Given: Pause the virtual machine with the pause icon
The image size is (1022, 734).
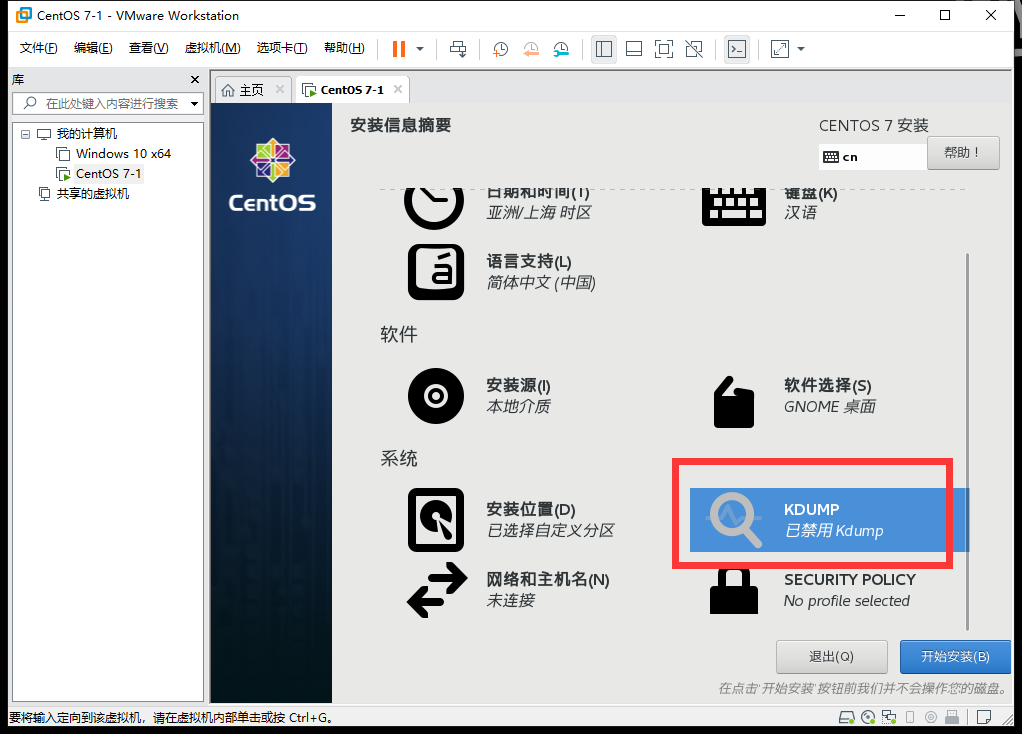Looking at the screenshot, I should click(398, 49).
